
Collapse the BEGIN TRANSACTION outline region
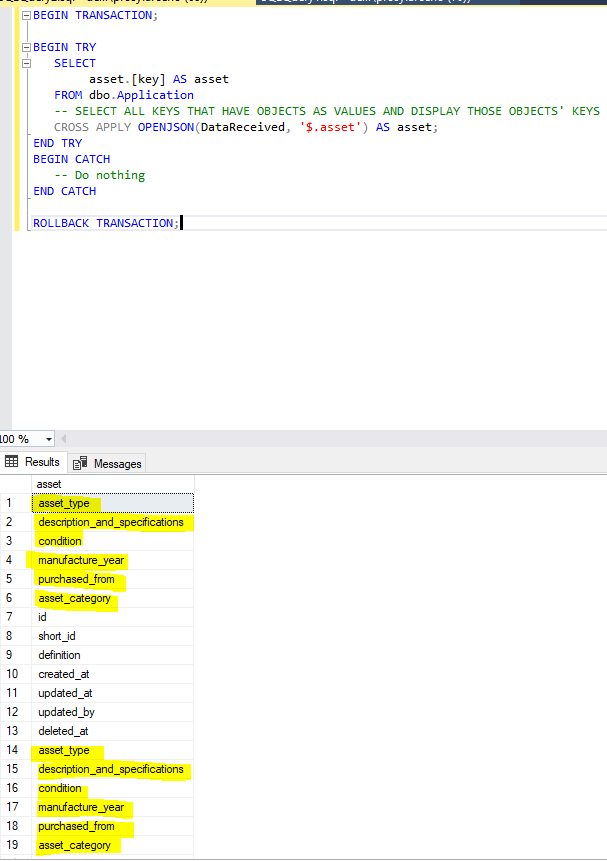click(26, 15)
